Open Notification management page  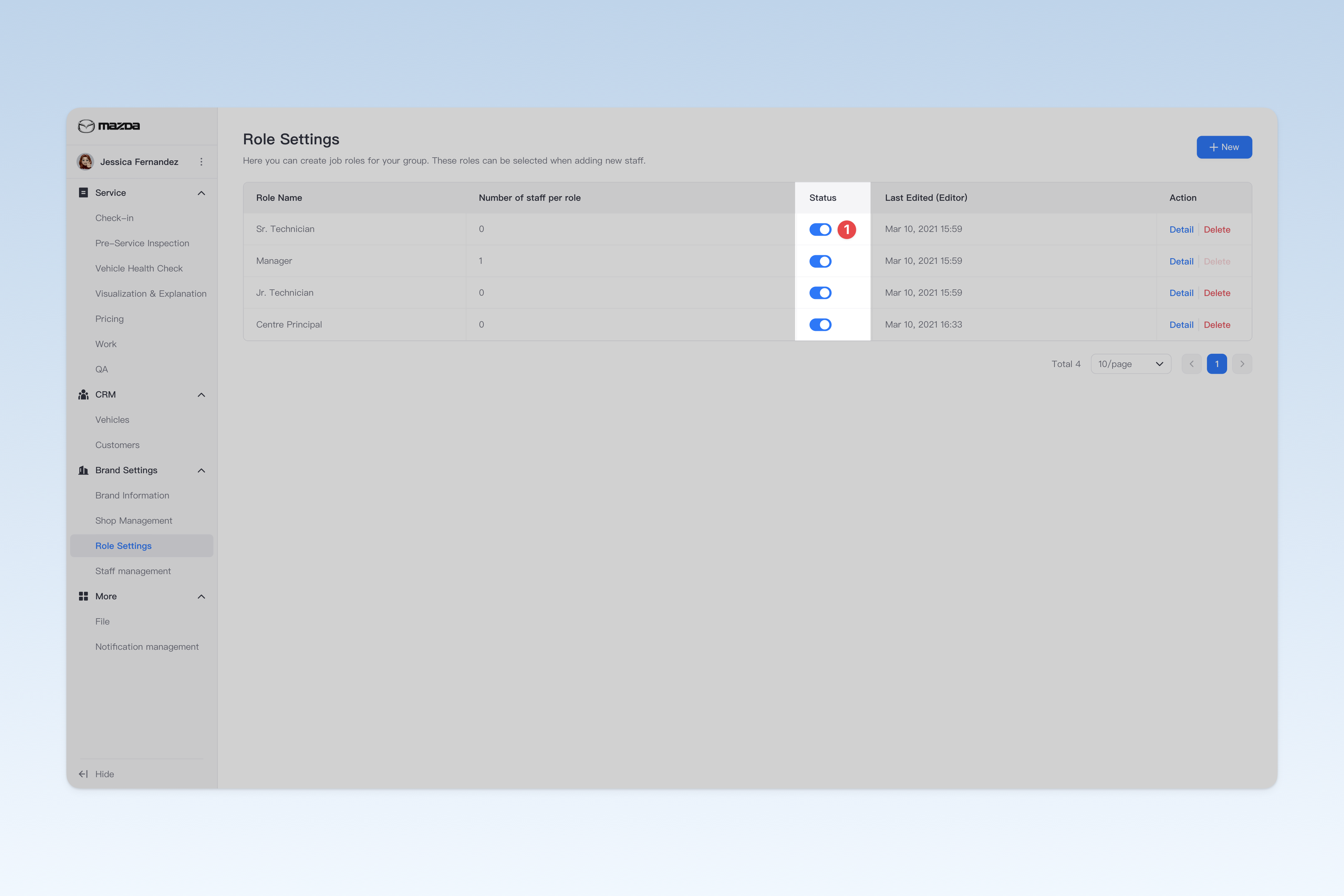[x=147, y=646]
